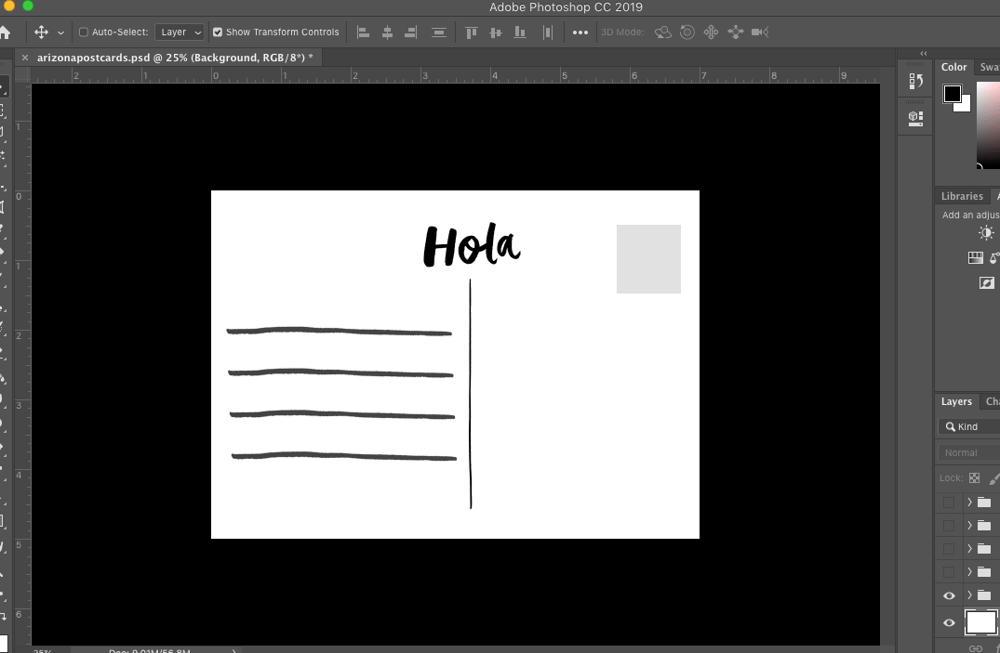Image resolution: width=1000 pixels, height=653 pixels.
Task: Close the arizonapostcards.psd document tab
Action: 25,57
